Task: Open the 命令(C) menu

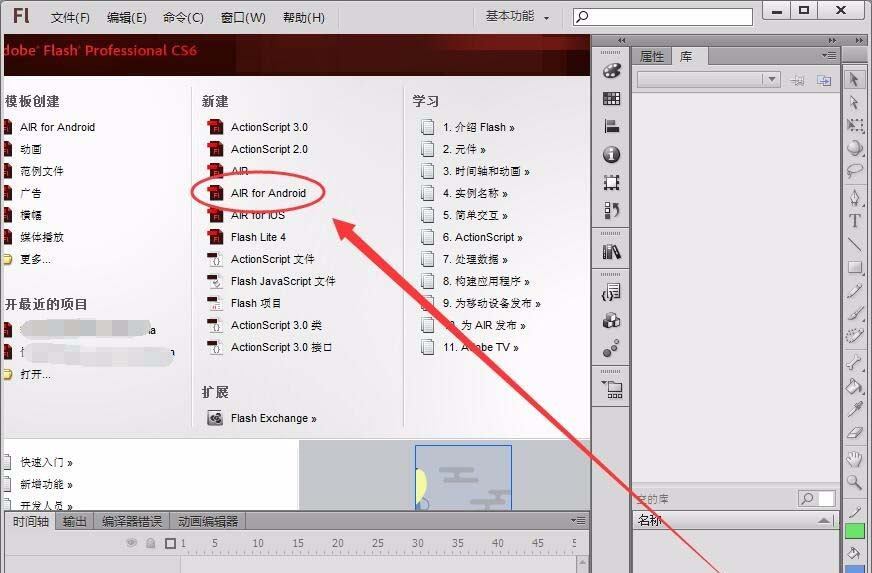Action: click(x=183, y=17)
